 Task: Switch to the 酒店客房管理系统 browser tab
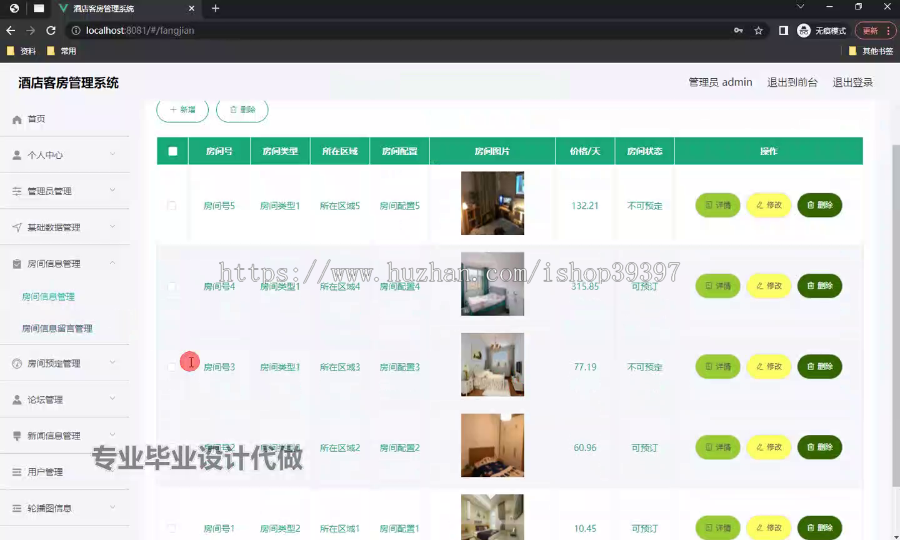[126, 9]
